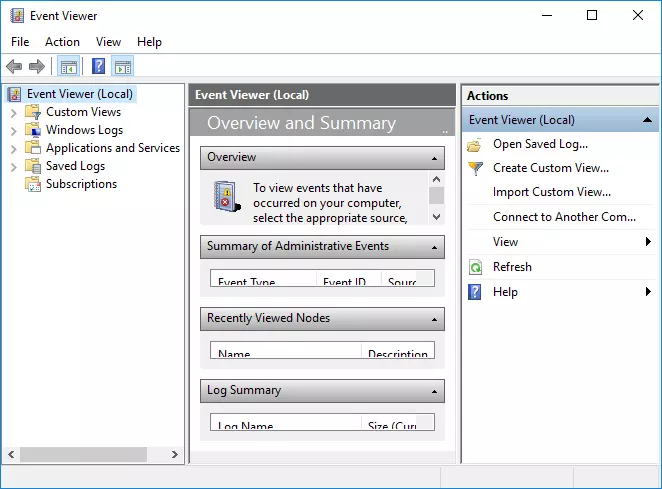Select Subscriptions in the console tree

(81, 184)
